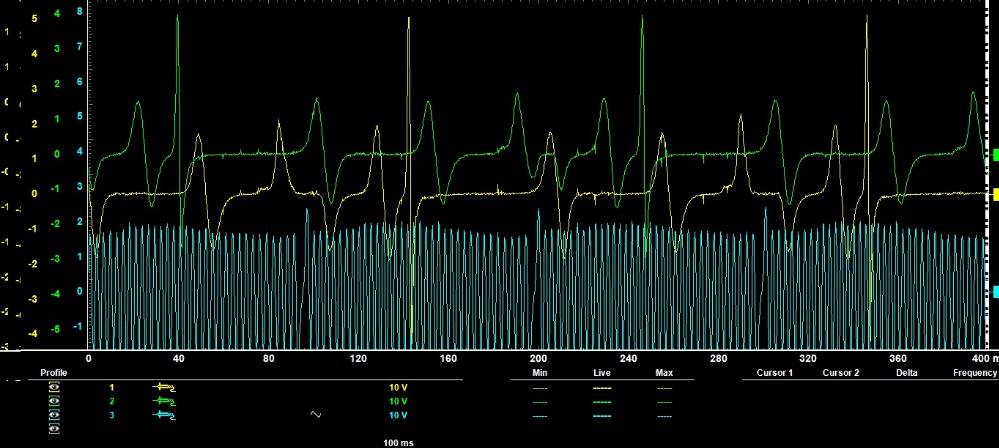Select the Cursor 2 header
This screenshot has width=999, height=448.
point(841,372)
